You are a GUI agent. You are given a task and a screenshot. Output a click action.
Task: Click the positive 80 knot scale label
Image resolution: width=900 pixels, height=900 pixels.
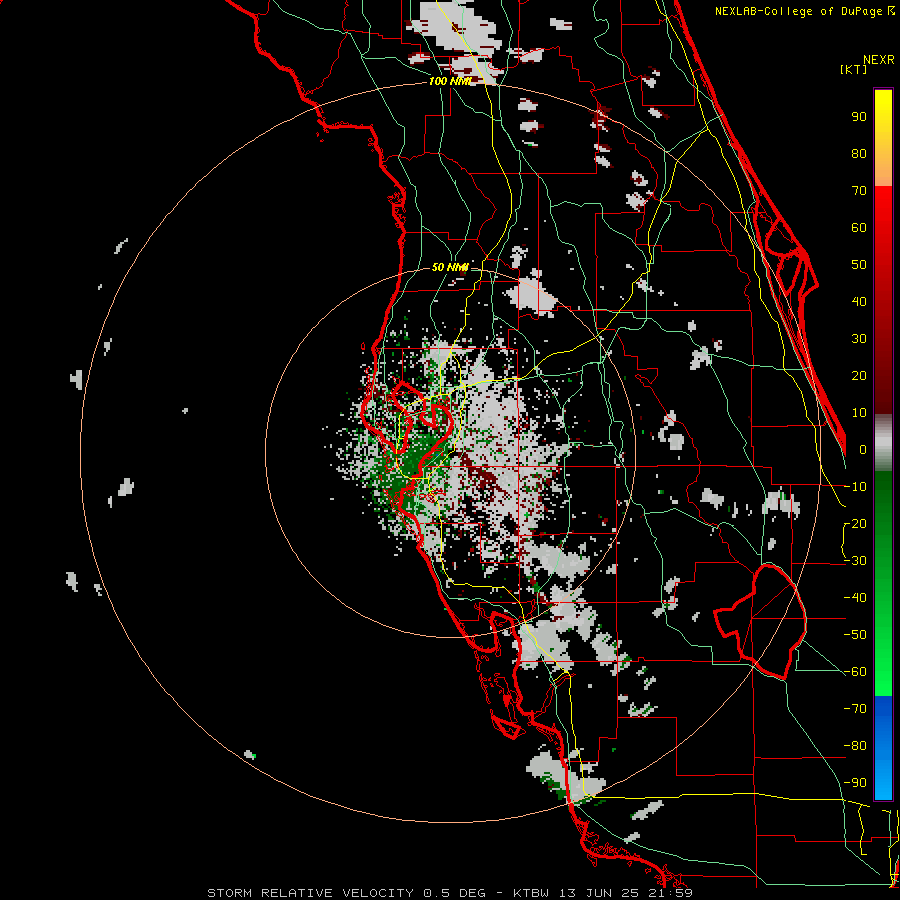(x=859, y=153)
